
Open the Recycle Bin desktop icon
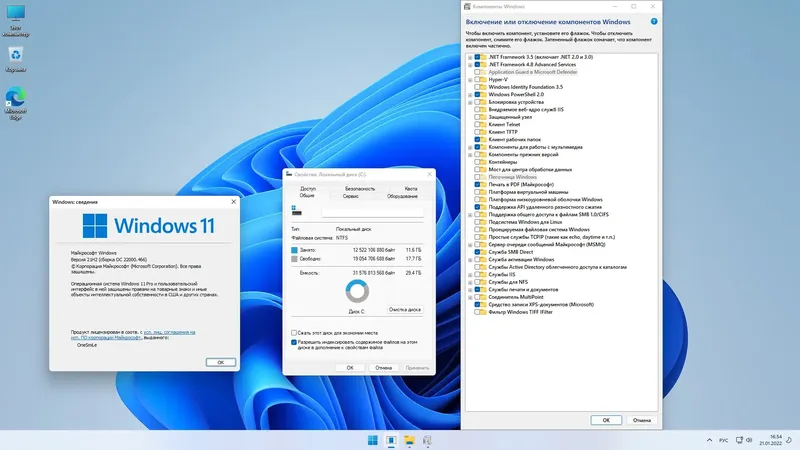16,59
